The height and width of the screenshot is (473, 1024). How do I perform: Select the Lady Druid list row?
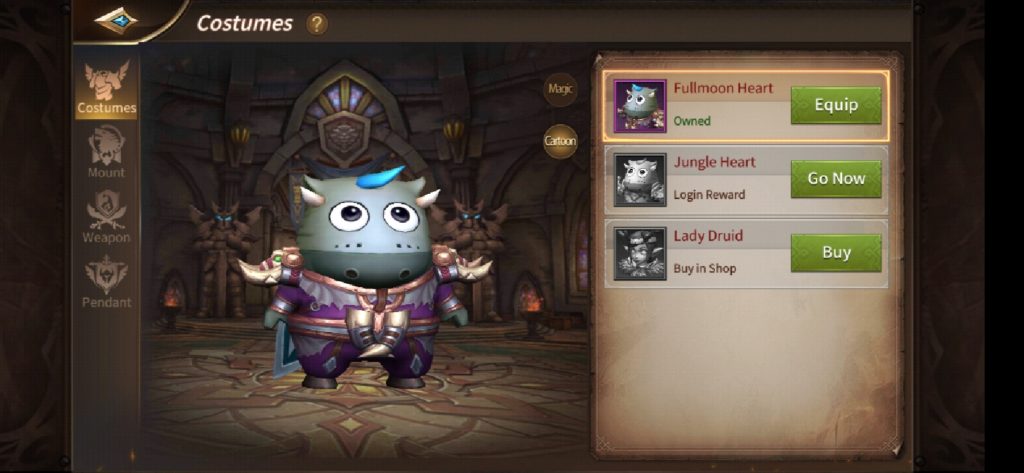(746, 253)
